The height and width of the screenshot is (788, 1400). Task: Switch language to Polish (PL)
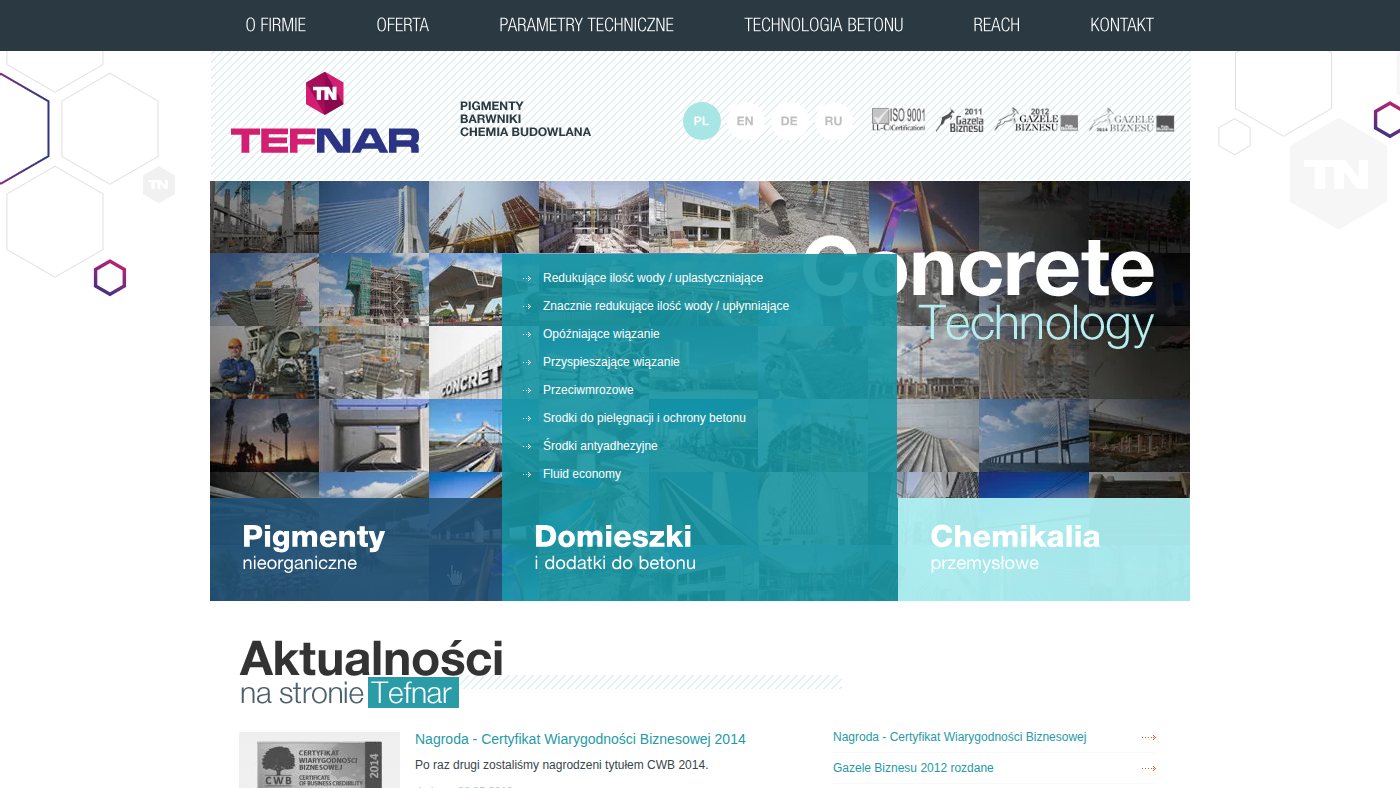pos(701,121)
